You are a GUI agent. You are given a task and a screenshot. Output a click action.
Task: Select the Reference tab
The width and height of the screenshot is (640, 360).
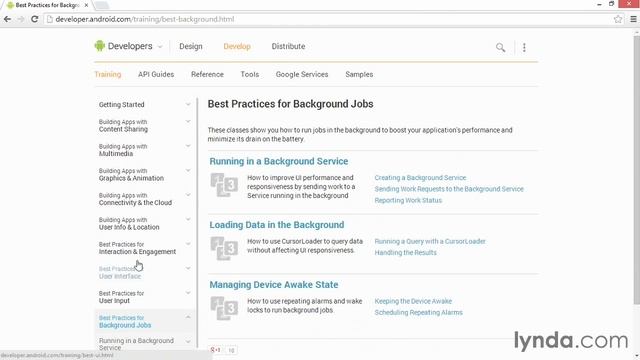[207, 74]
